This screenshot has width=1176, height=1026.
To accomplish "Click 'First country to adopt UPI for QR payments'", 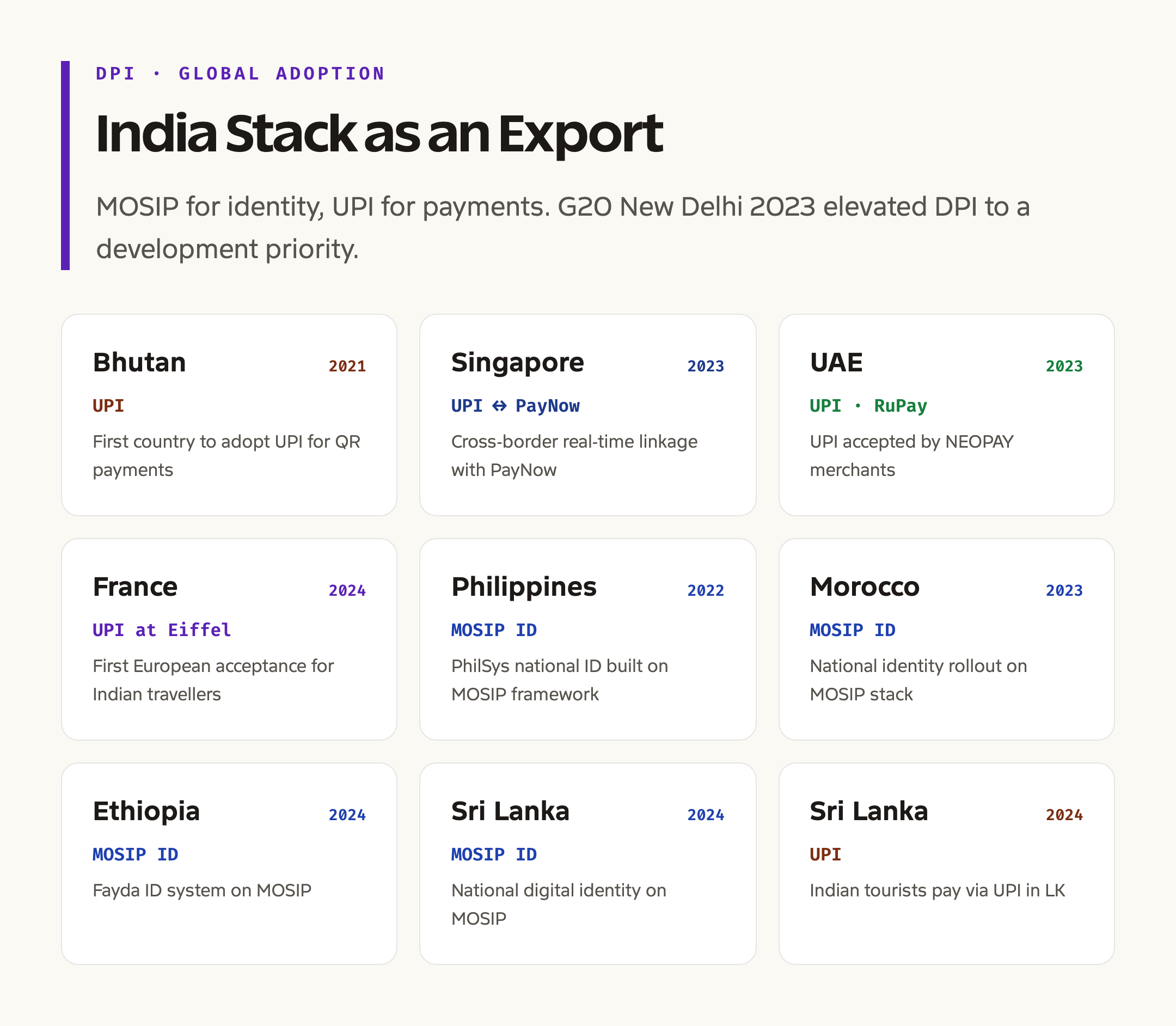I will (226, 456).
